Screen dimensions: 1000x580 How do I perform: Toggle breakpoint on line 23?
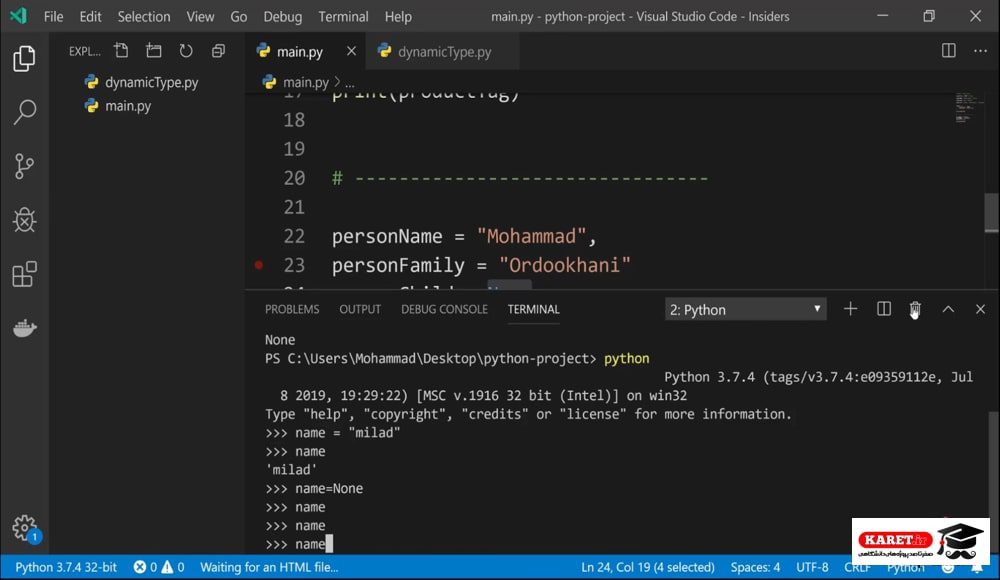[259, 265]
